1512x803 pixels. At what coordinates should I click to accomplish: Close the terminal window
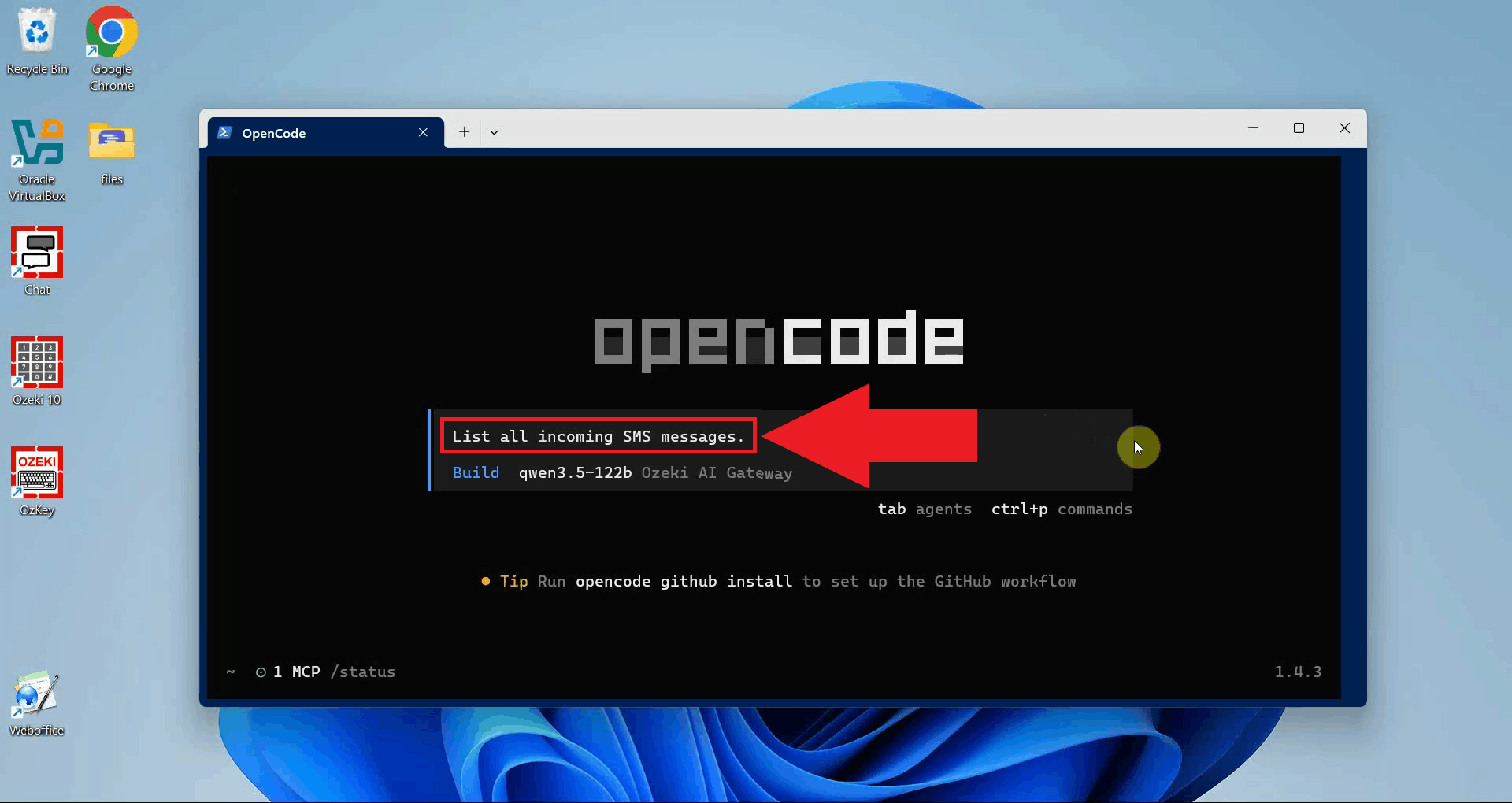click(1344, 128)
